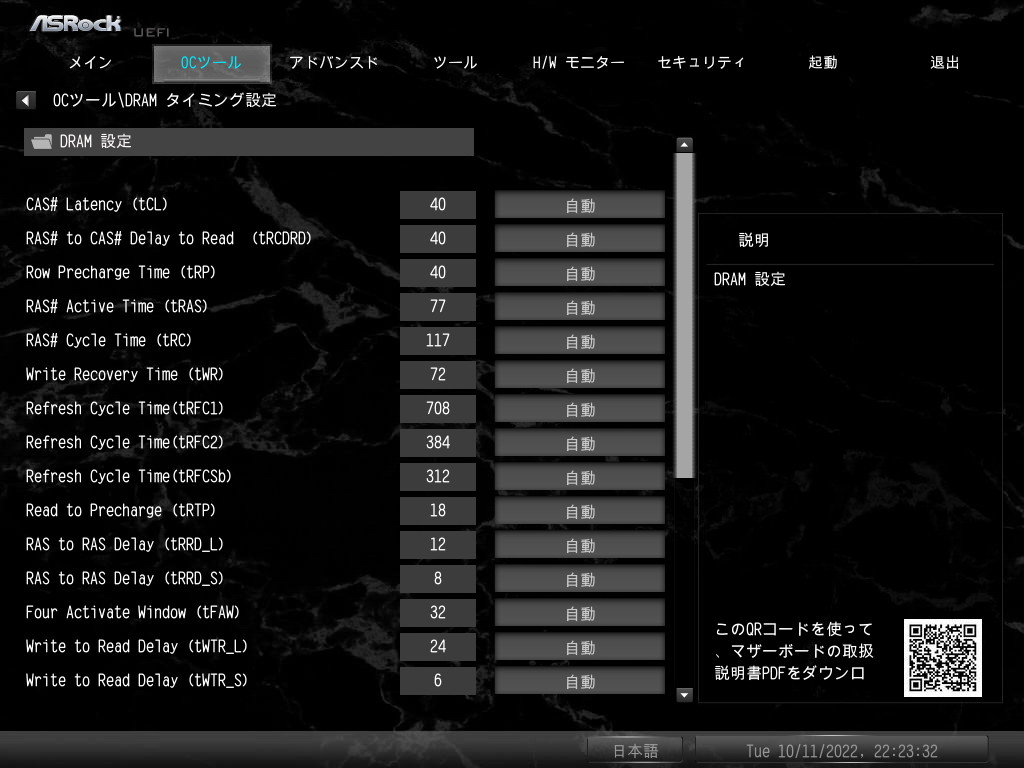
Task: Open the DRAM 設定 folder icon
Action: point(42,141)
